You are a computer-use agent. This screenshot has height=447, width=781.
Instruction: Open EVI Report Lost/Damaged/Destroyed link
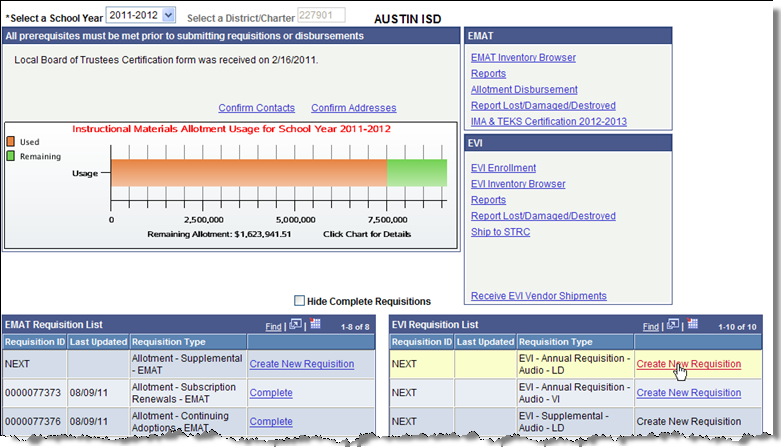(x=543, y=216)
